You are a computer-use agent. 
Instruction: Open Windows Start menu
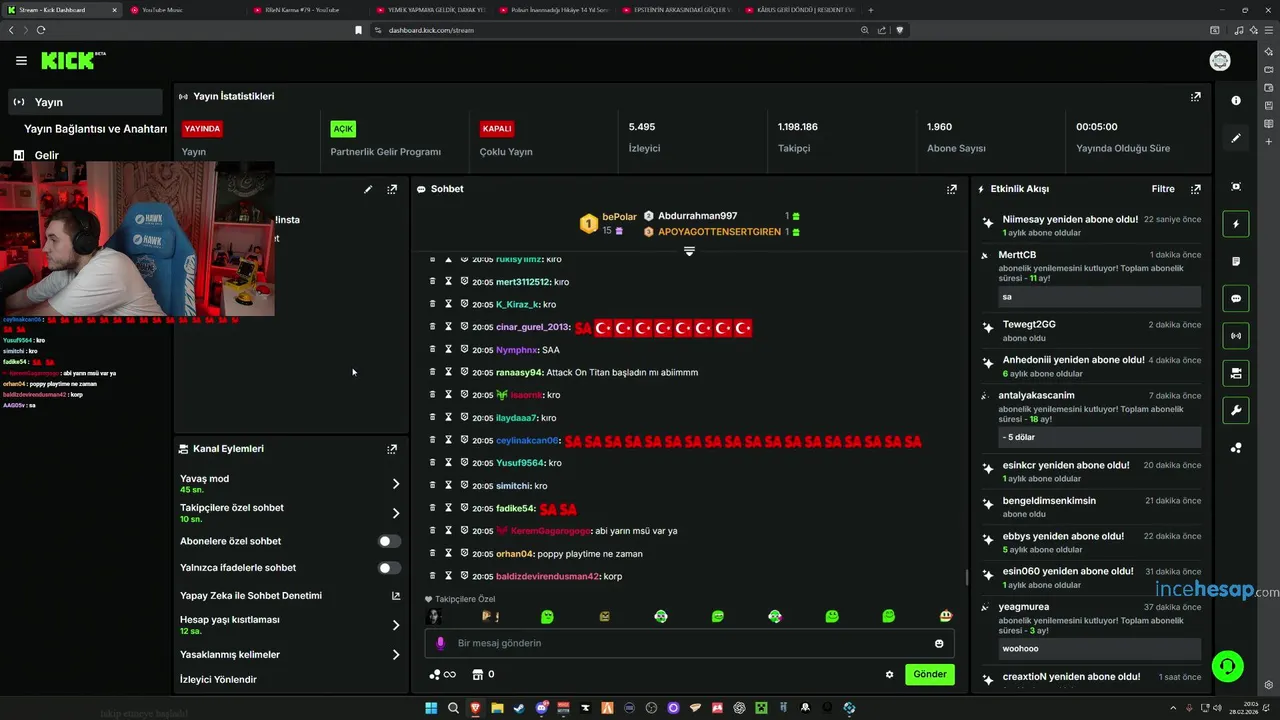tap(431, 708)
